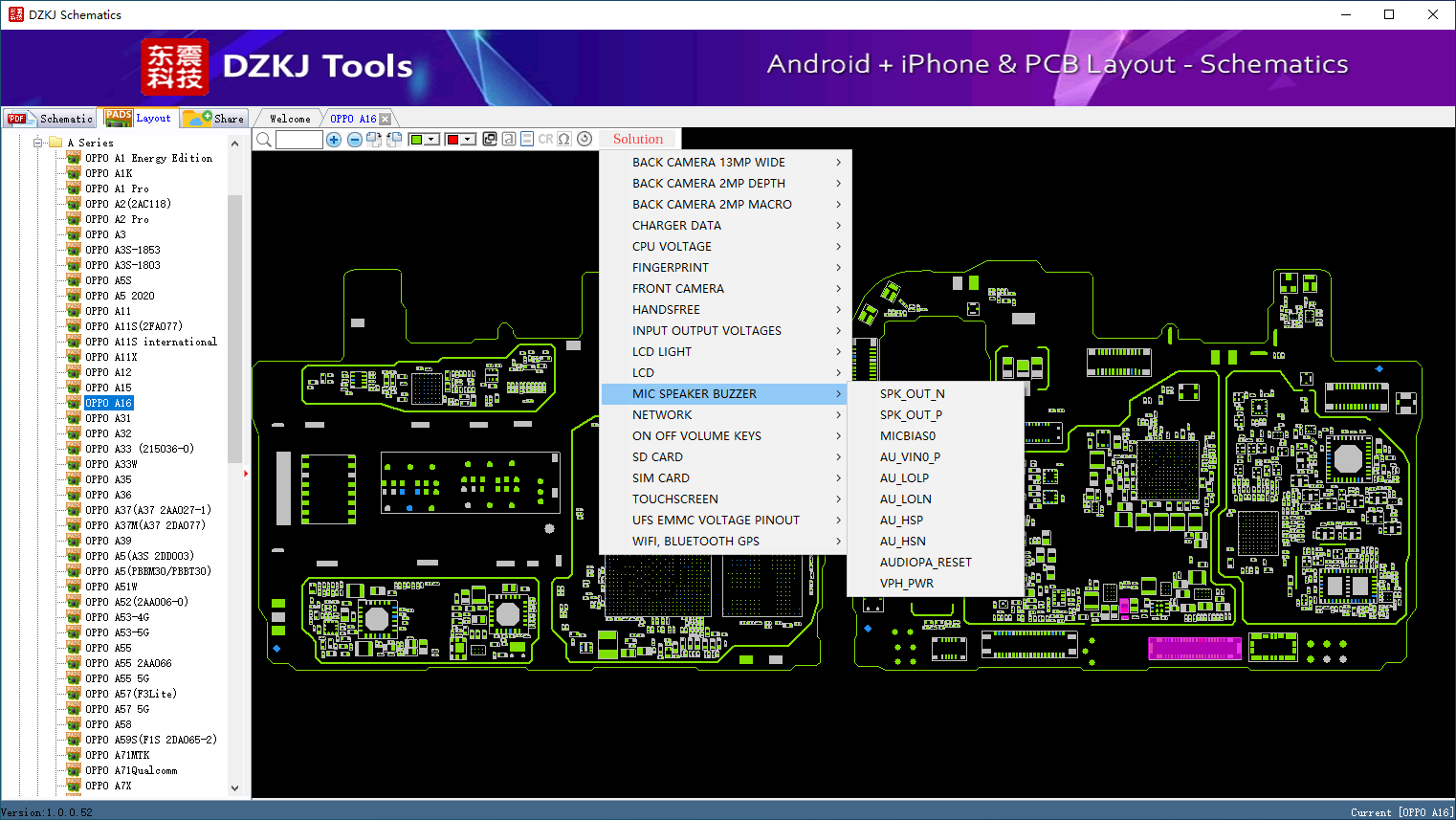1456x820 pixels.
Task: Open the red color dropdown arrow
Action: 469,140
